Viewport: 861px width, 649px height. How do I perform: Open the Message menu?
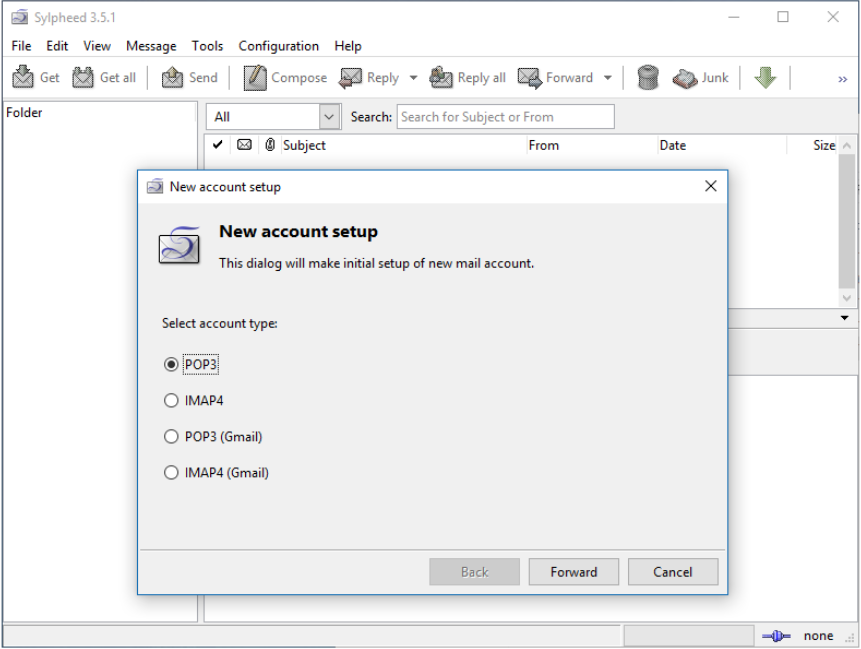(x=151, y=46)
